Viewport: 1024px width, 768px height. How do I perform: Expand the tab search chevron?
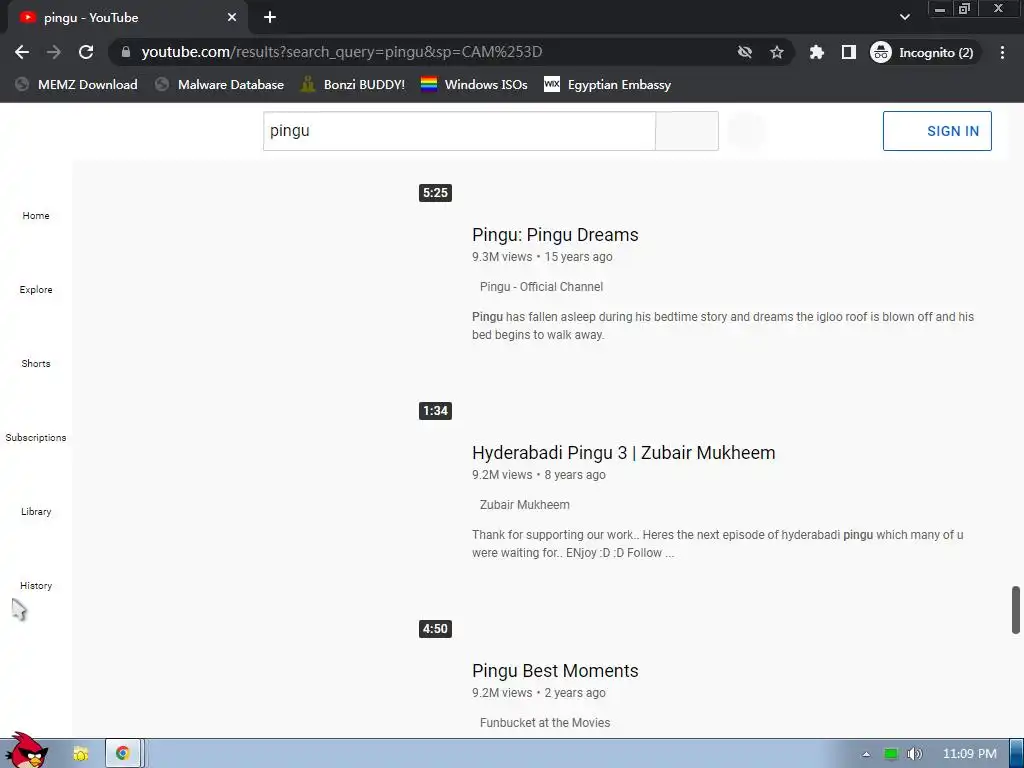(x=904, y=17)
